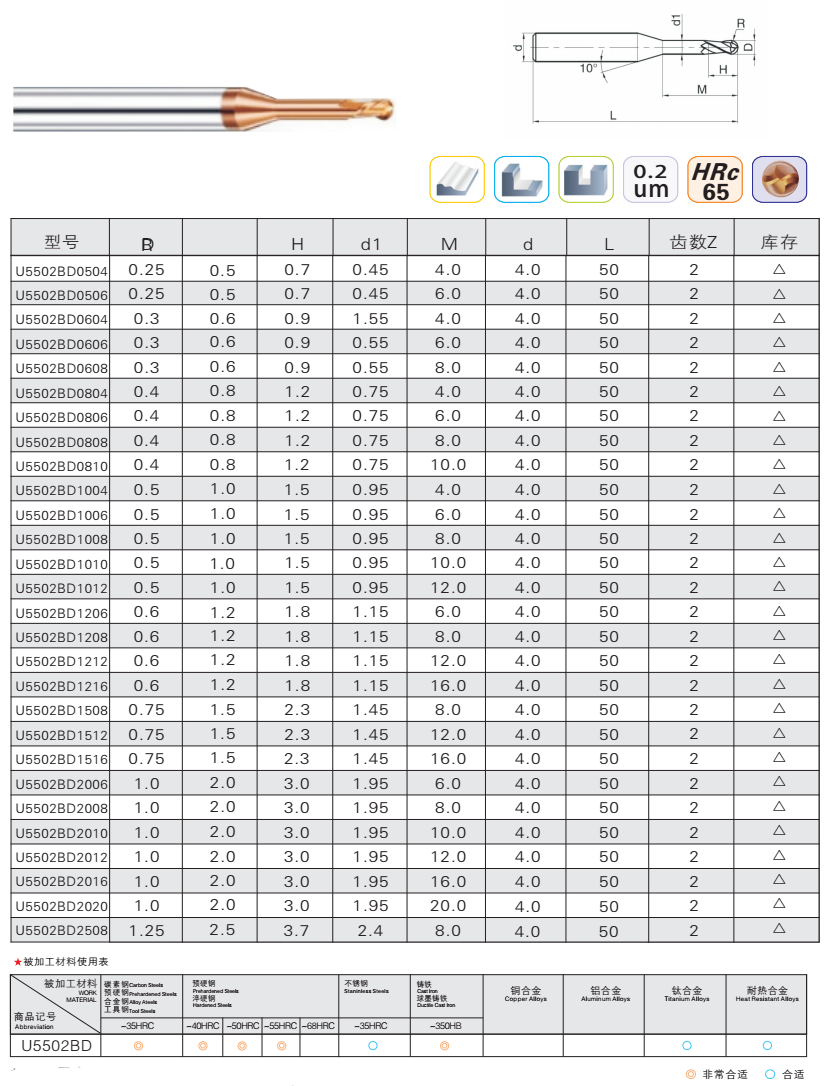Click the stock triangle for U5502BD0504
Image resolution: width=829 pixels, height=1086 pixels.
pos(779,270)
